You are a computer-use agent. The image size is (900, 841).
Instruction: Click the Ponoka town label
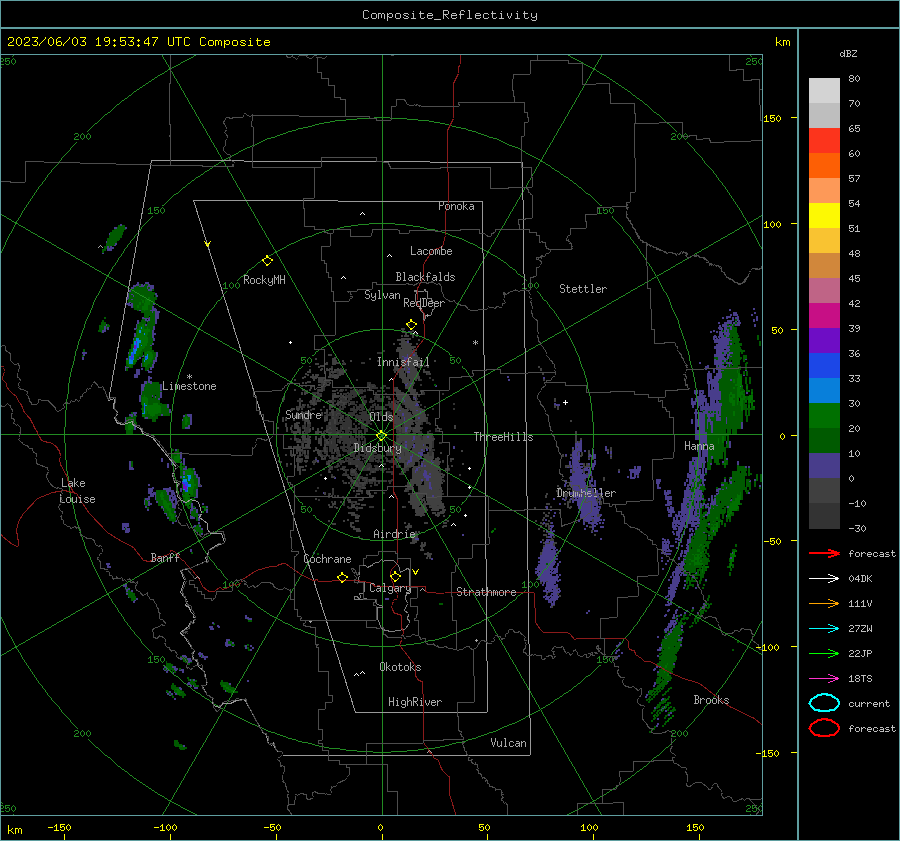tap(456, 206)
